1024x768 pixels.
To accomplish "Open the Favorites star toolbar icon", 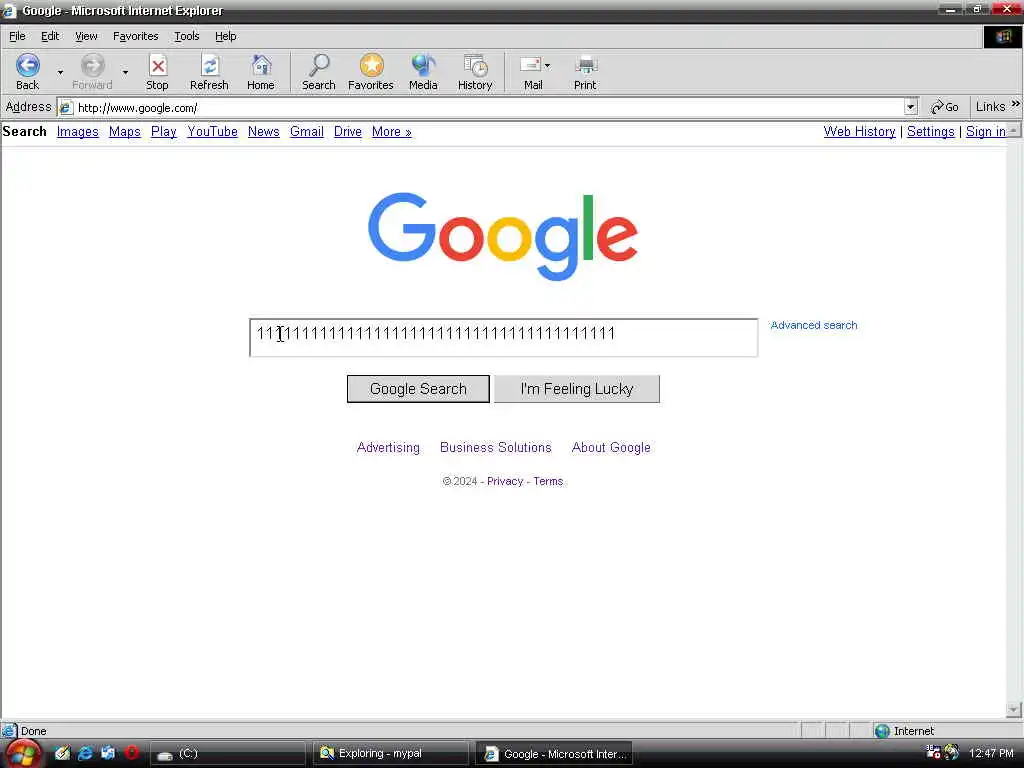I will (371, 65).
